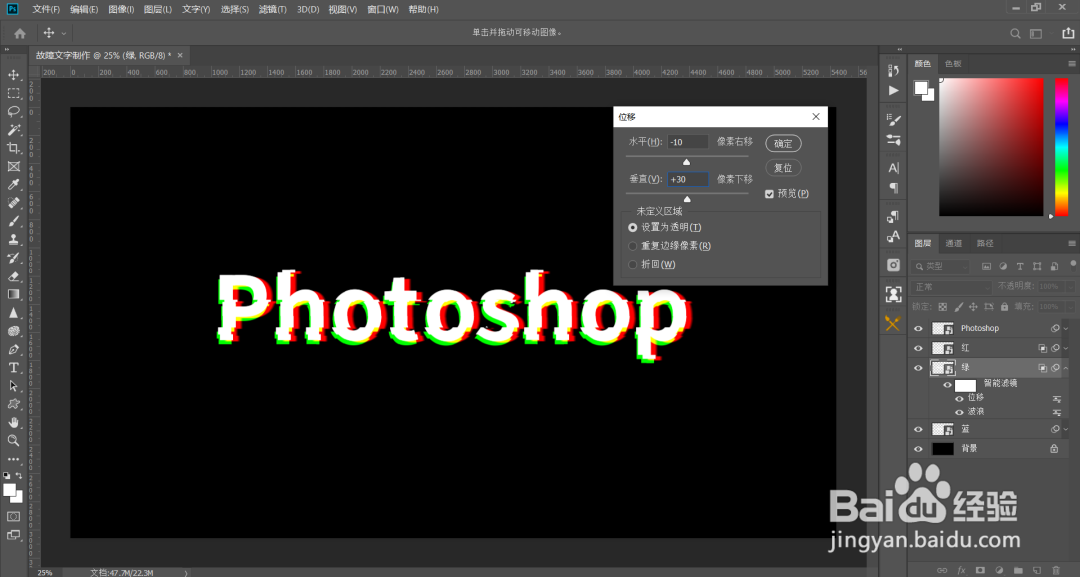Select the Frame tool

(14, 166)
